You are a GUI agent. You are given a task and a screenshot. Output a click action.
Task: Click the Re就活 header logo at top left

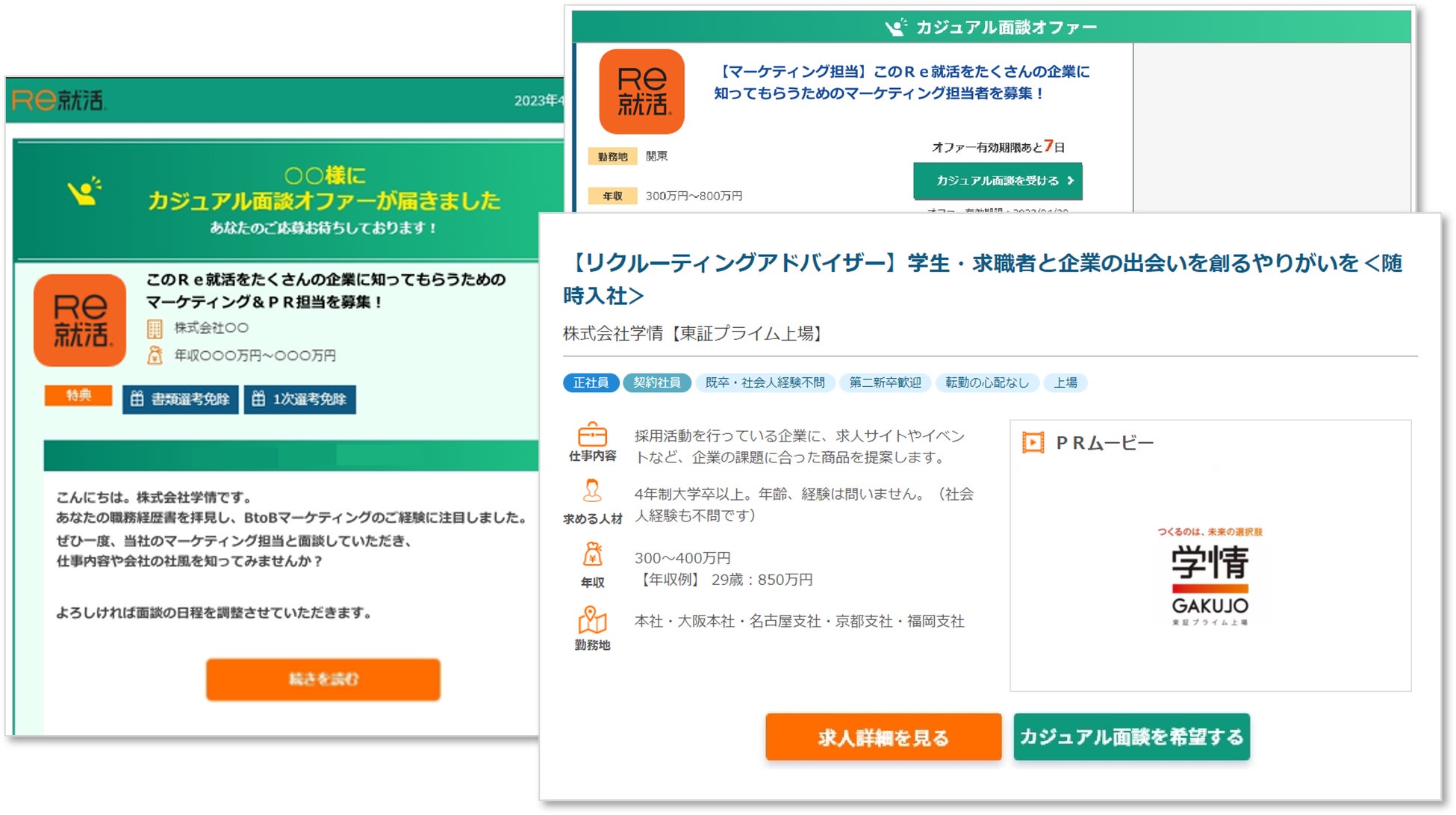(x=59, y=100)
